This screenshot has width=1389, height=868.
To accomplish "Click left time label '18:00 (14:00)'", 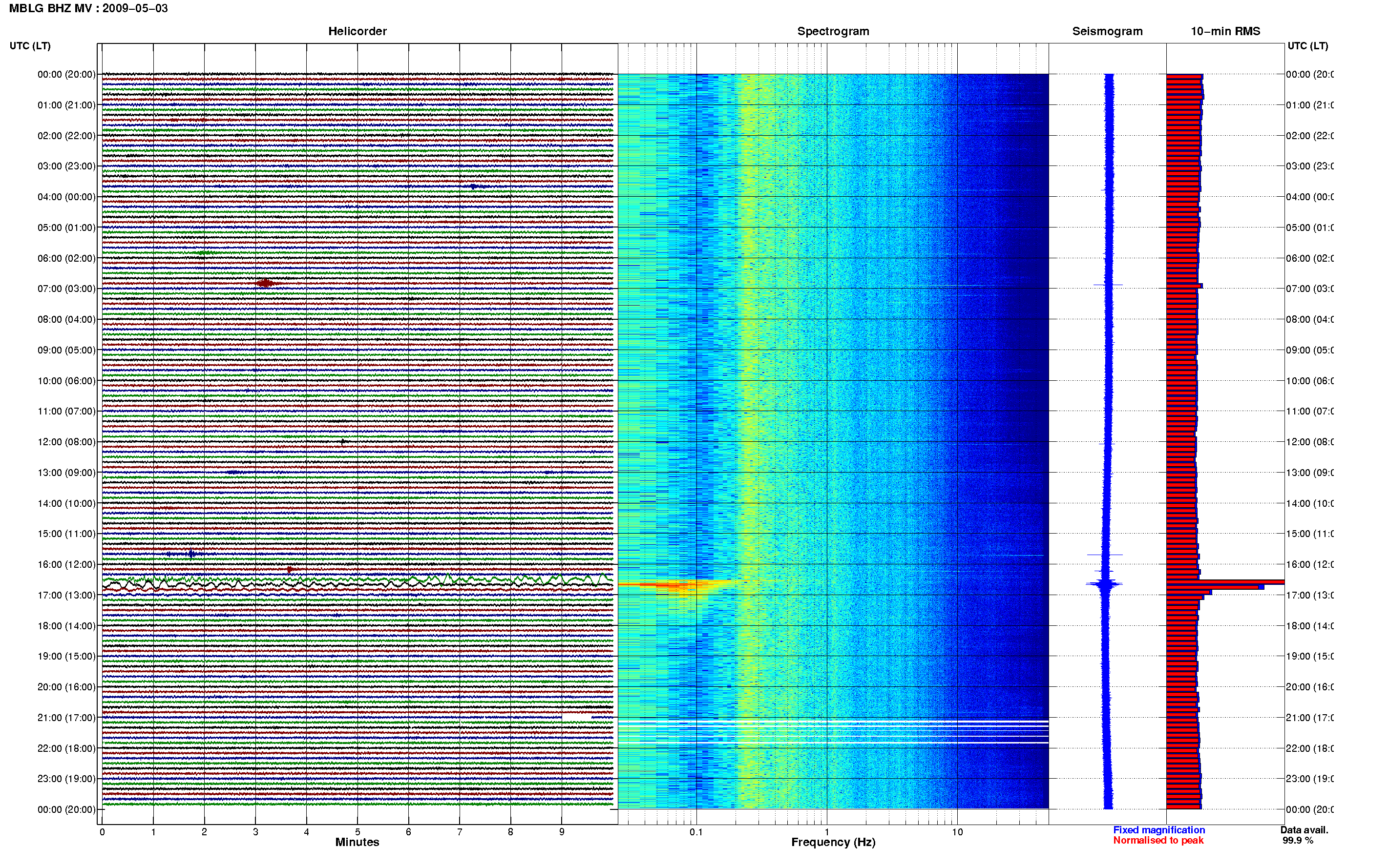I will pyautogui.click(x=66, y=626).
